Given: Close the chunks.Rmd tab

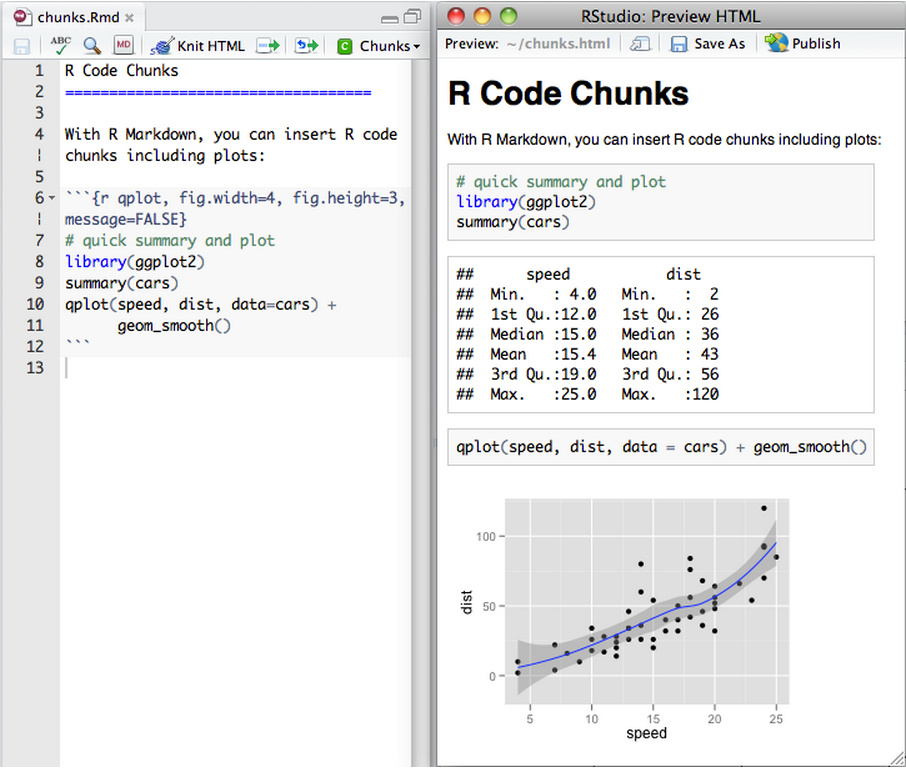Looking at the screenshot, I should (x=130, y=18).
